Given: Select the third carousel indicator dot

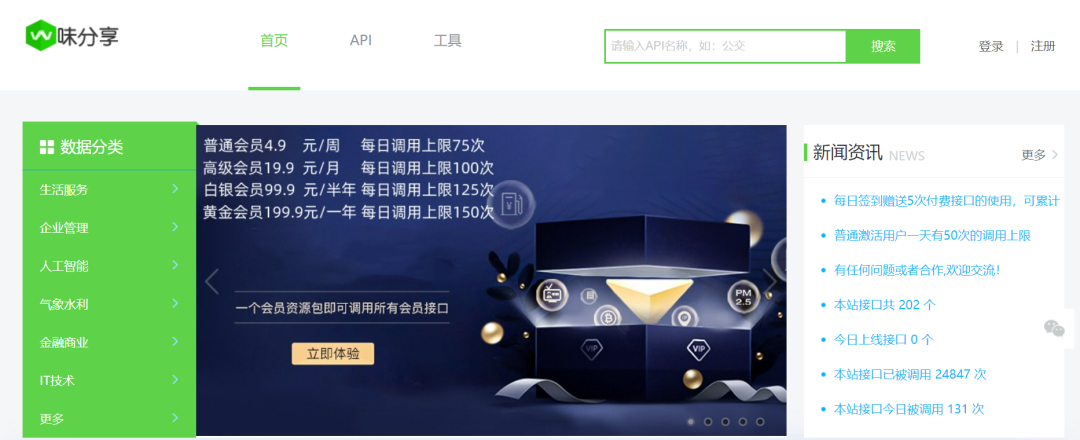Looking at the screenshot, I should (x=725, y=421).
